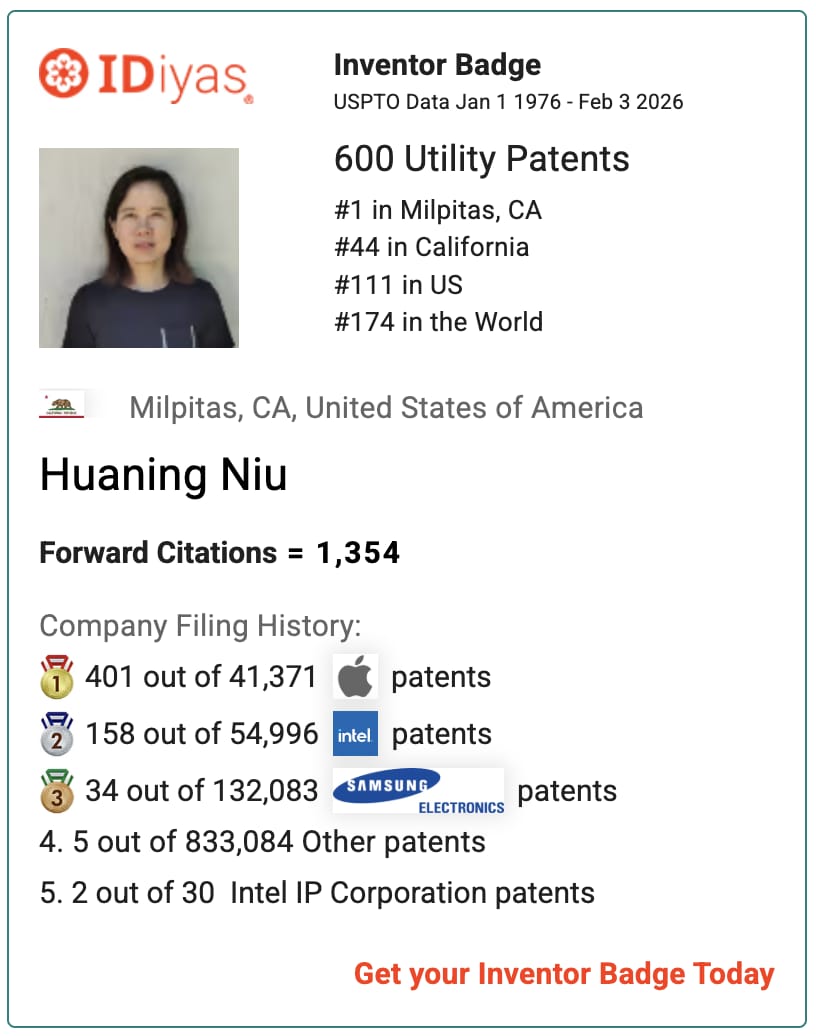The image size is (816, 1036).
Task: Click the 833,084 Other patents line
Action: 262,842
